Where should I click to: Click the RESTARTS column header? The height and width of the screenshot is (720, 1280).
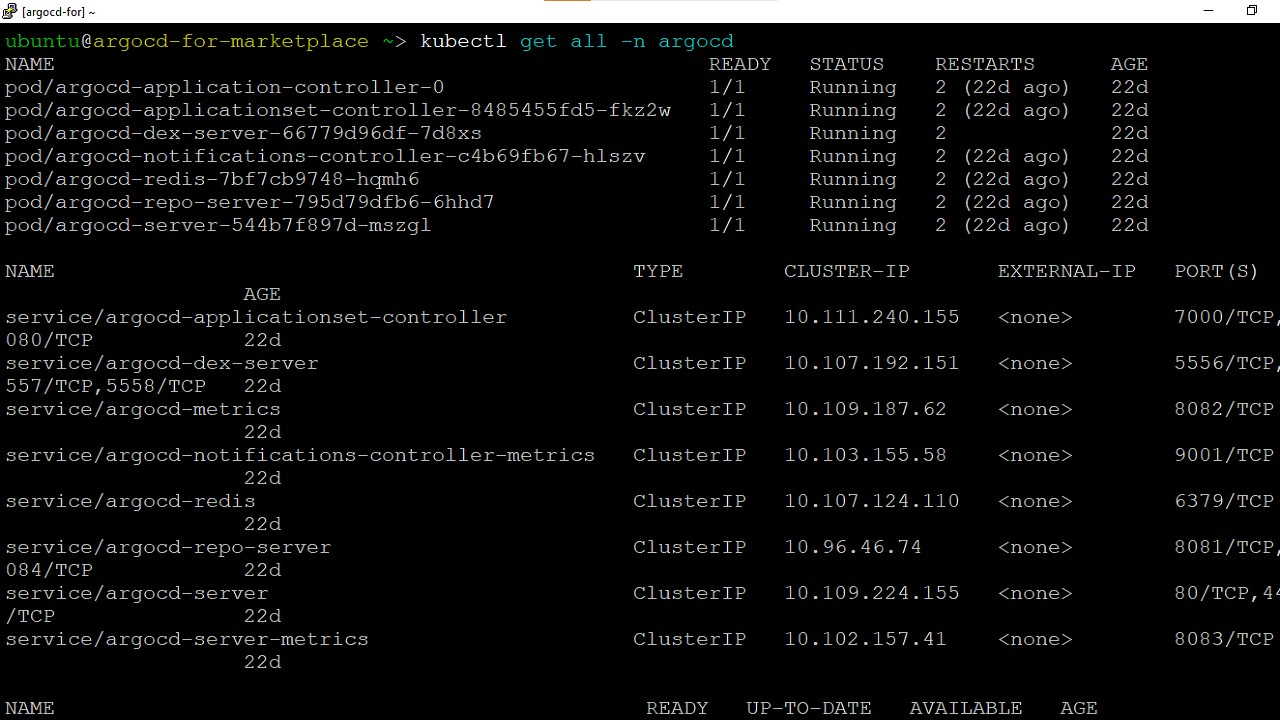coord(985,64)
